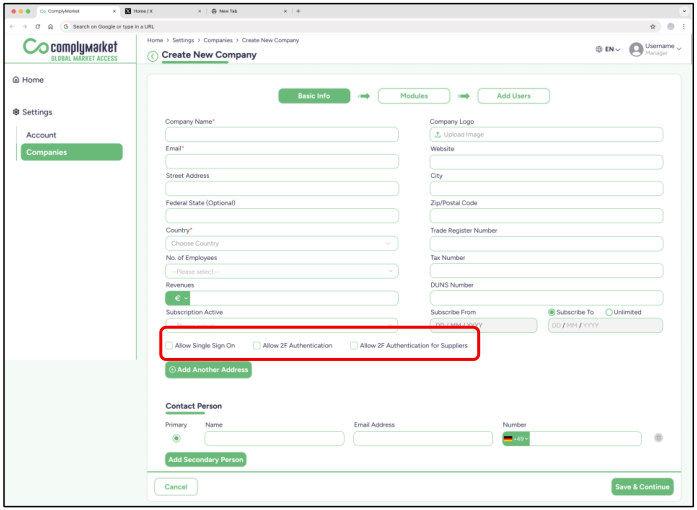The height and width of the screenshot is (510, 697).
Task: Click the user avatar icon
Action: click(x=636, y=49)
